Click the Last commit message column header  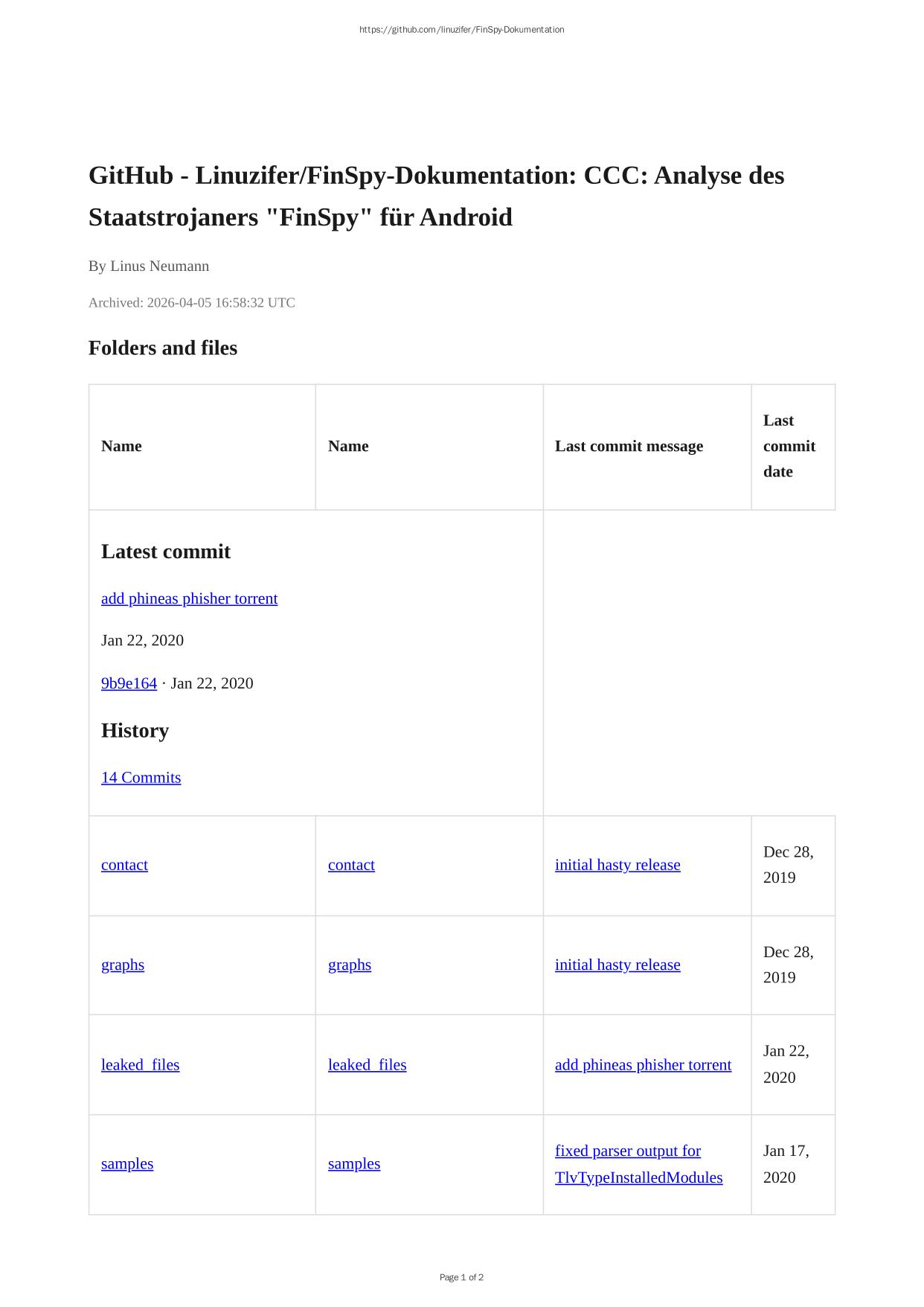629,446
